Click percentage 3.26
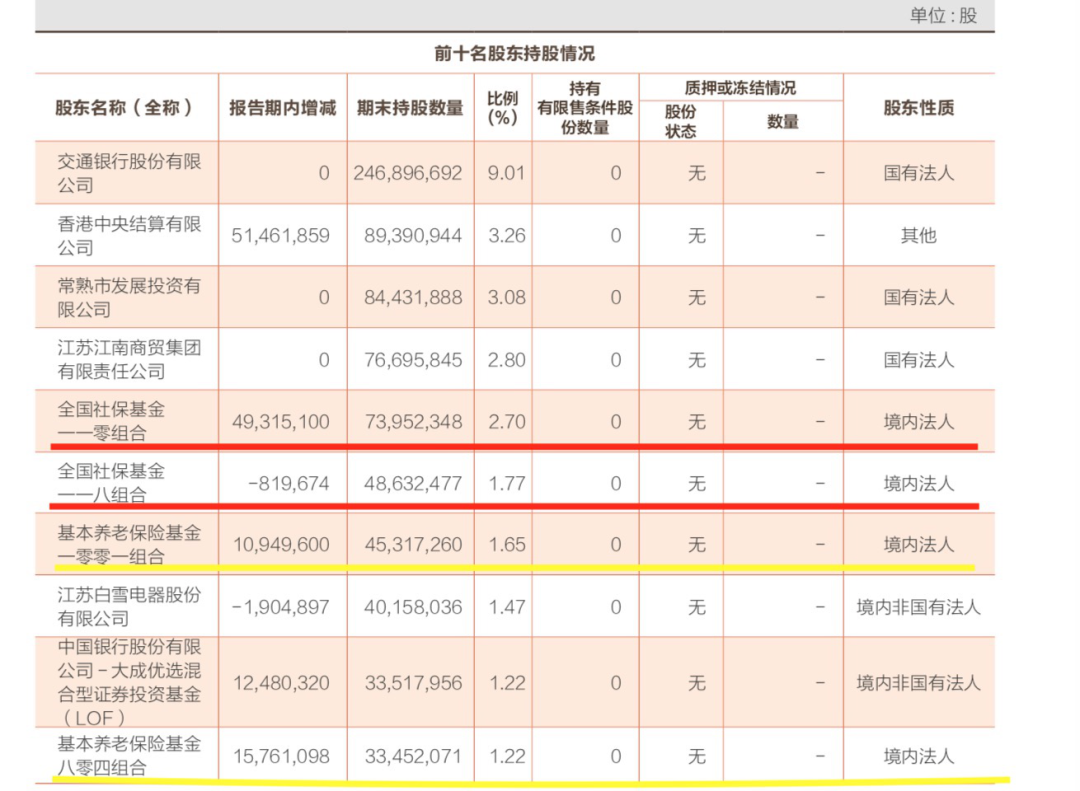Viewport: 1080px width, 791px height. pos(507,236)
